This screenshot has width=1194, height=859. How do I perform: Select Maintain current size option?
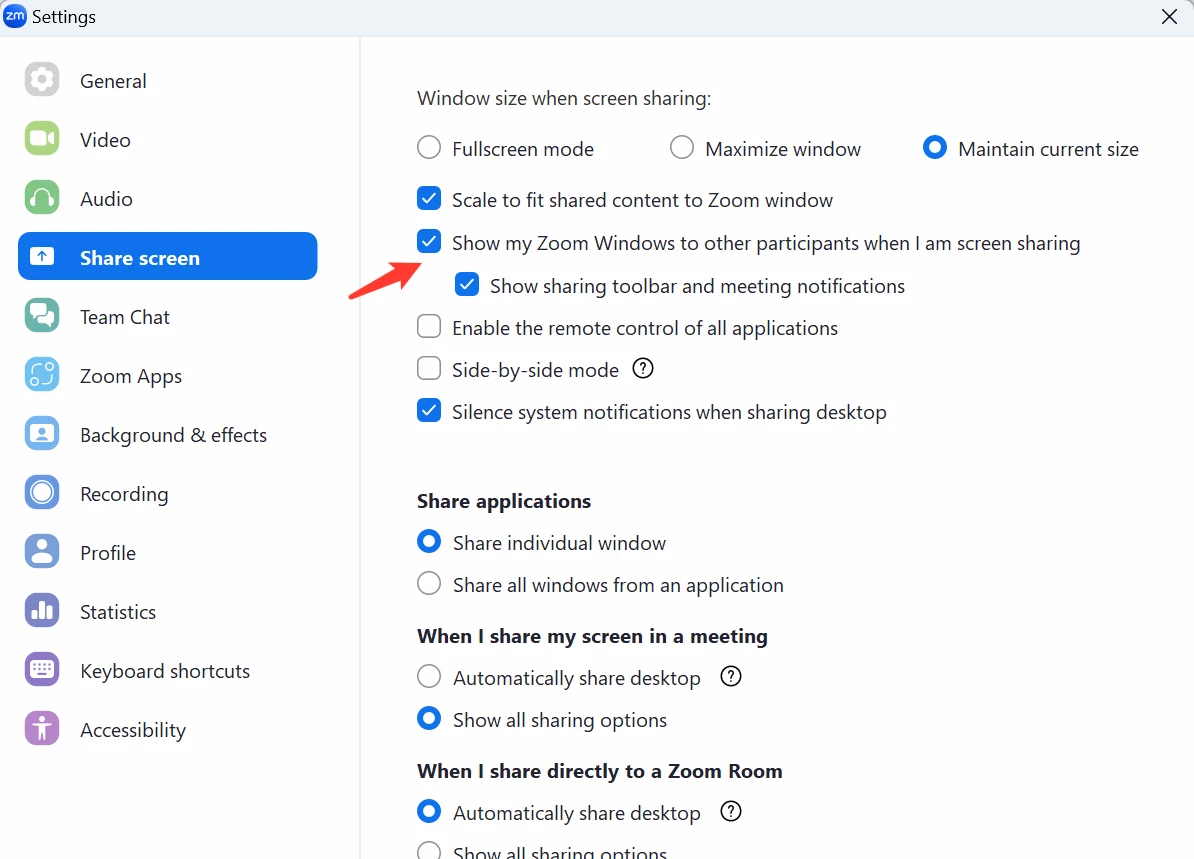click(x=934, y=147)
